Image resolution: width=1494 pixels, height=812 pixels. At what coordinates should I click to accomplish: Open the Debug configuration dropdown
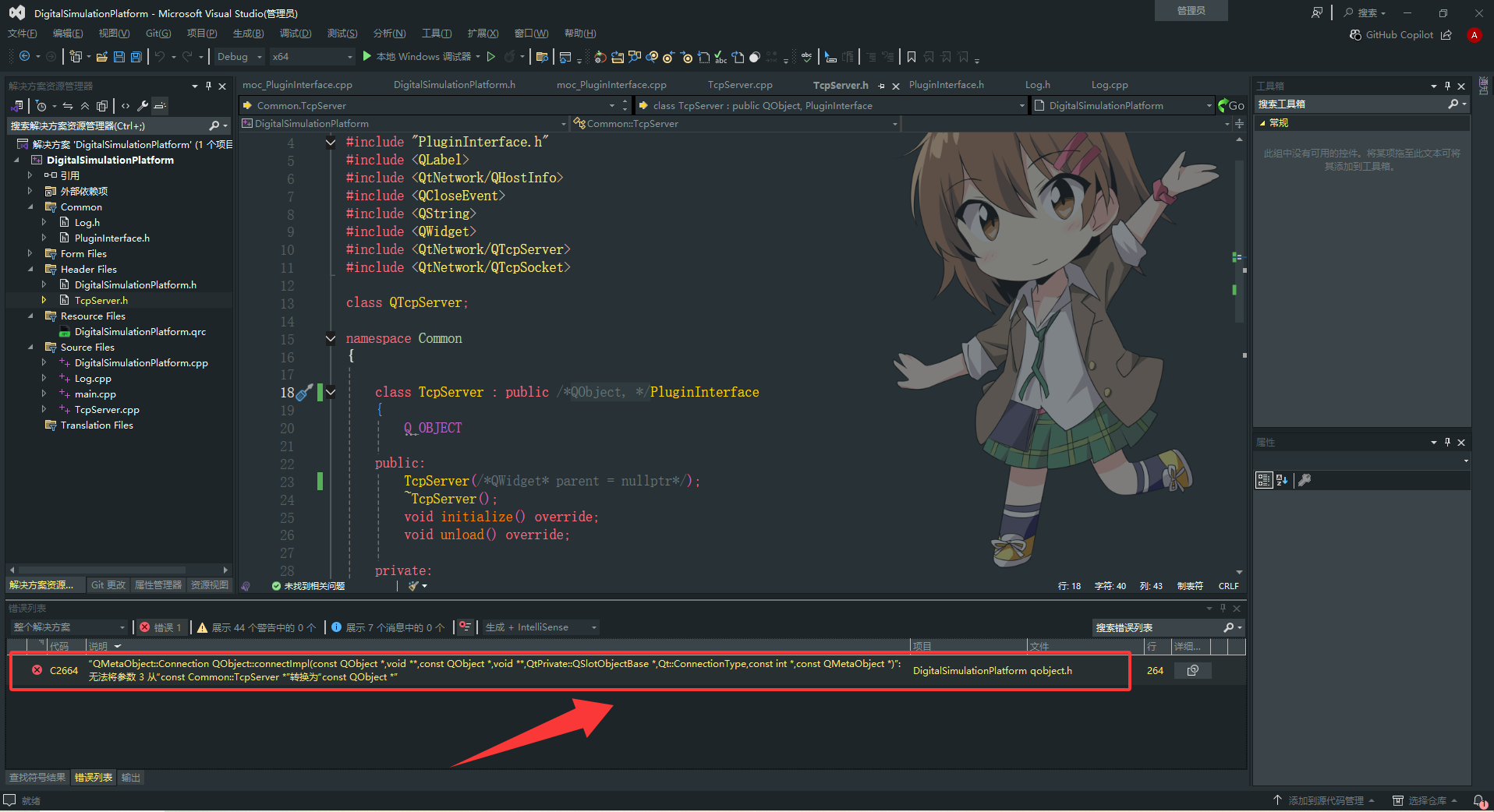[239, 56]
